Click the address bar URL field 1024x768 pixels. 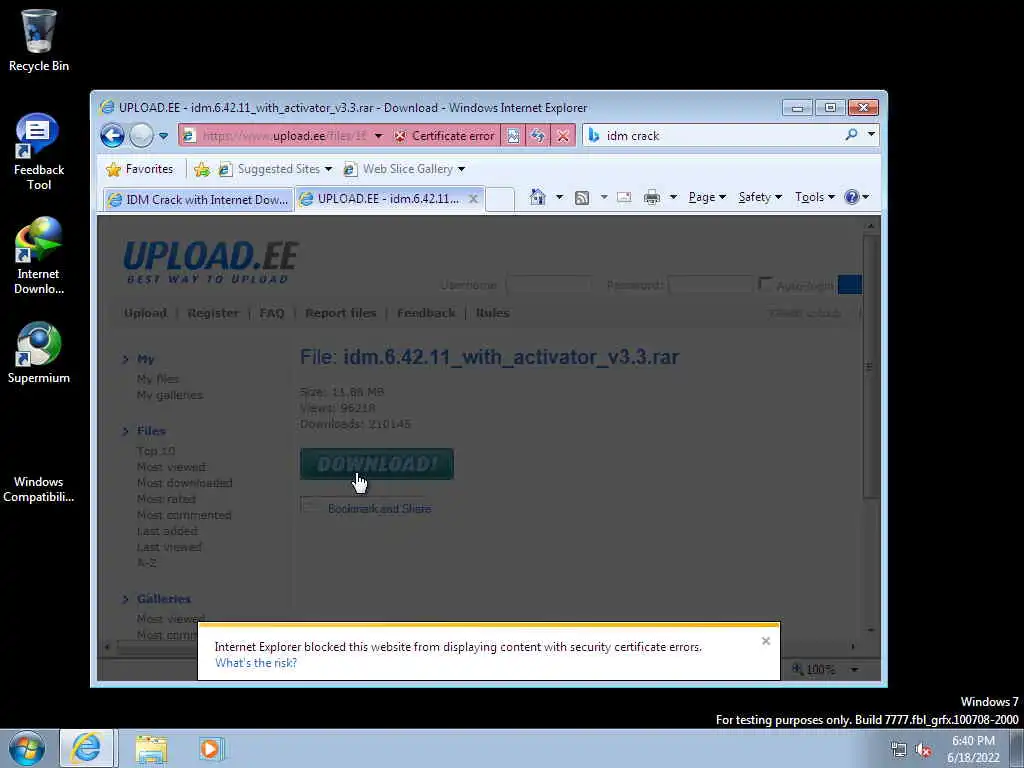(x=284, y=136)
